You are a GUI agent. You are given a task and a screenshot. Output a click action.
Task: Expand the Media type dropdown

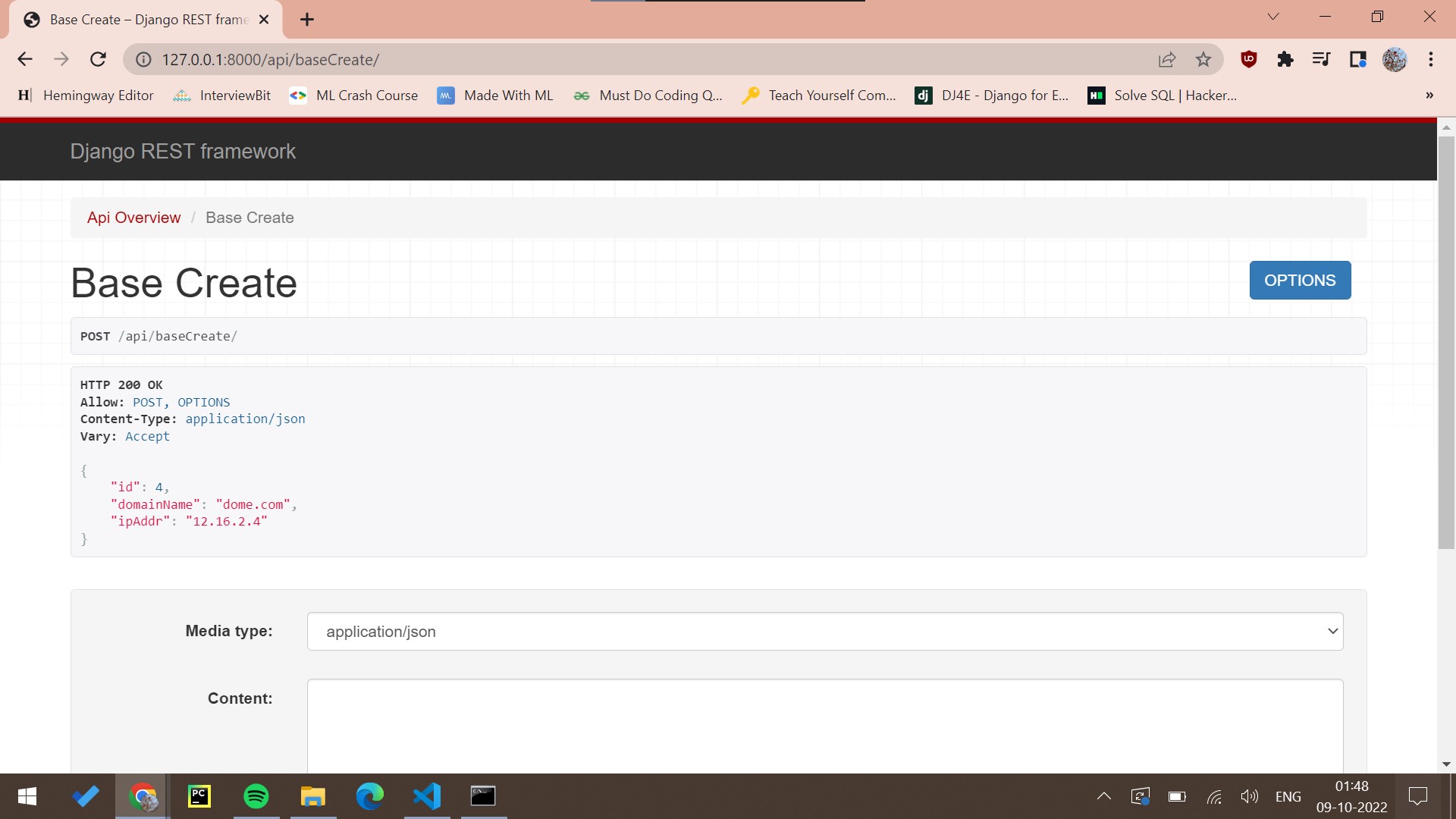[x=824, y=632]
